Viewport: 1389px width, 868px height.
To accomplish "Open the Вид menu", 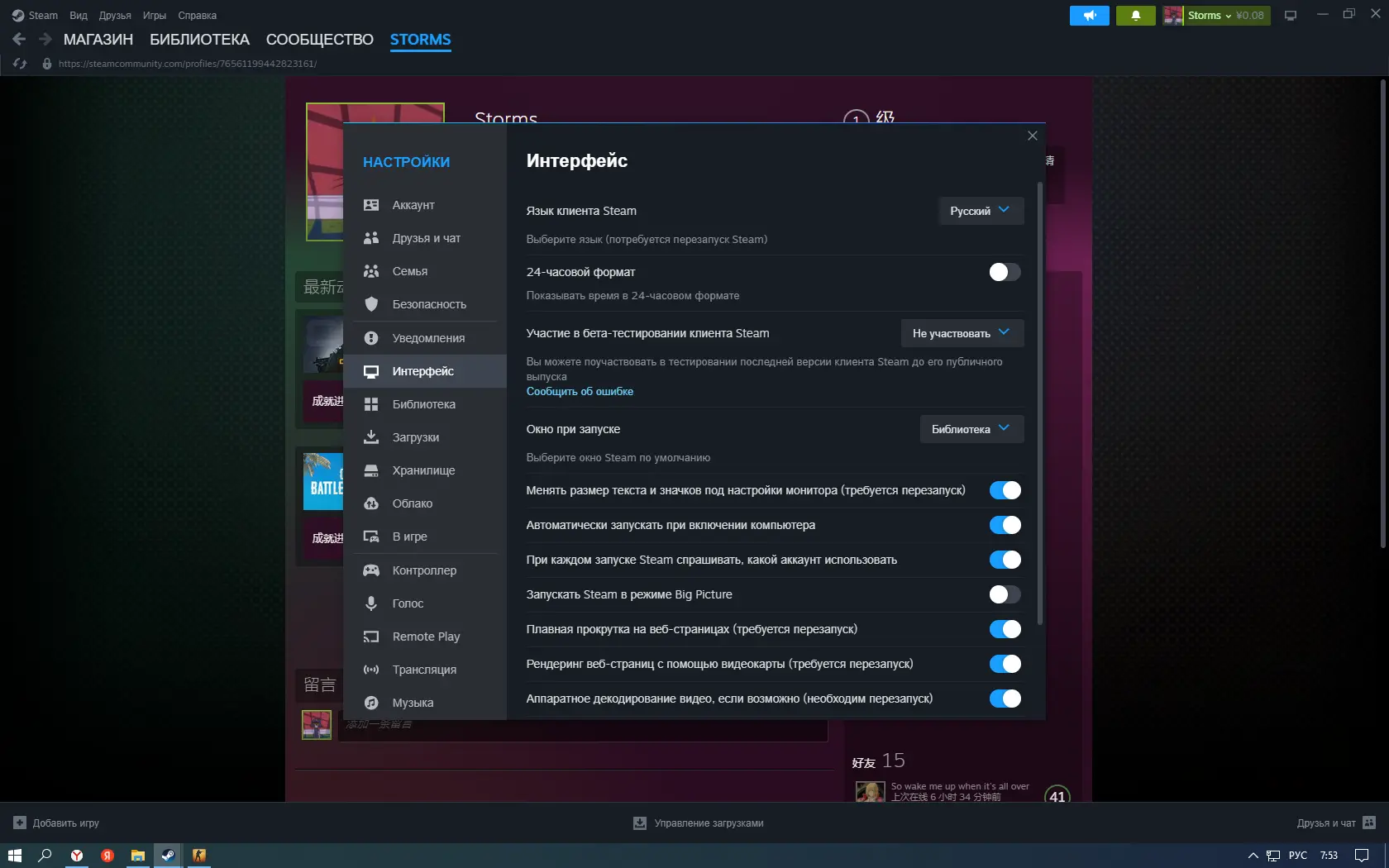I will coord(79,15).
